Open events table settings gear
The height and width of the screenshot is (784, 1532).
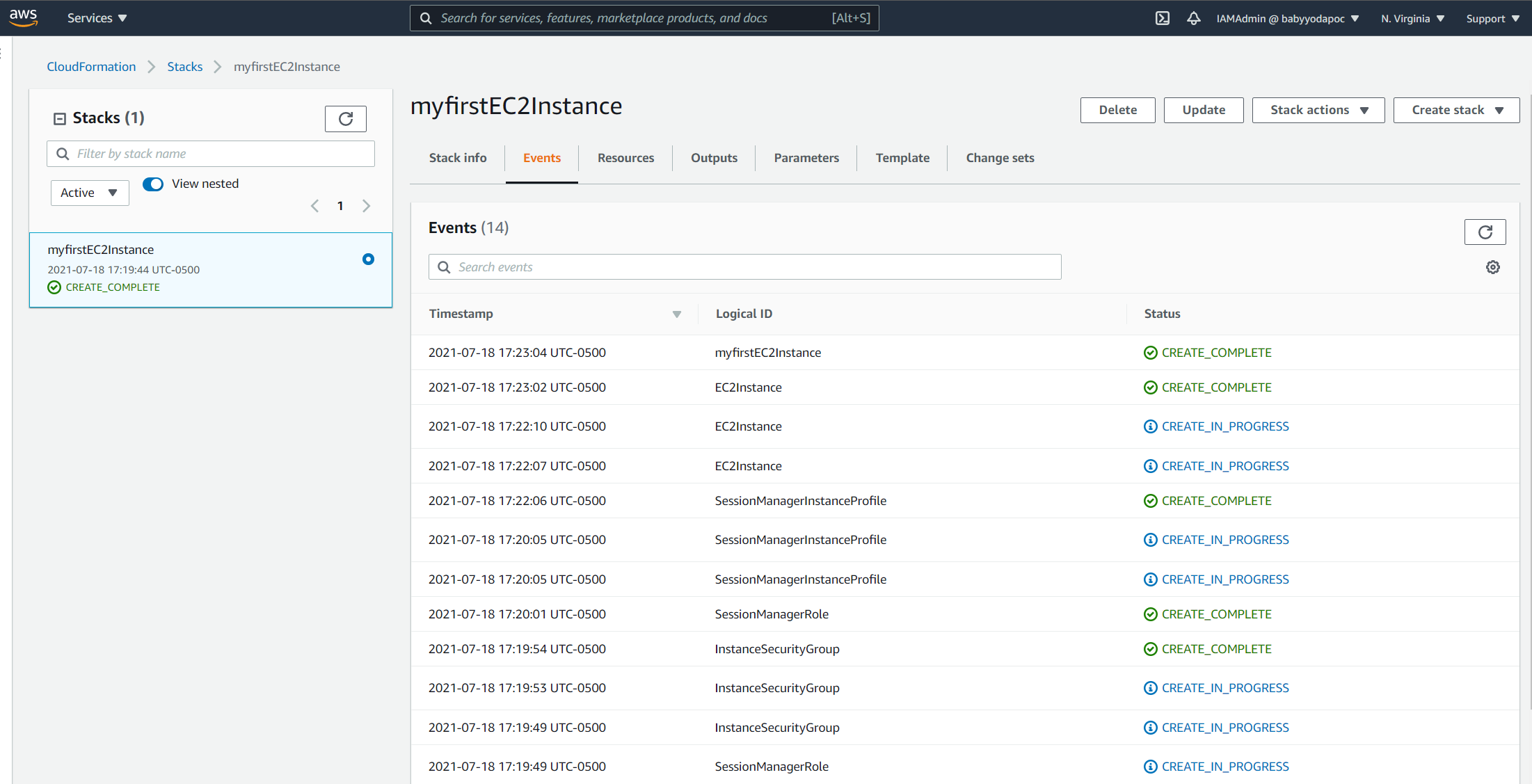(1493, 267)
